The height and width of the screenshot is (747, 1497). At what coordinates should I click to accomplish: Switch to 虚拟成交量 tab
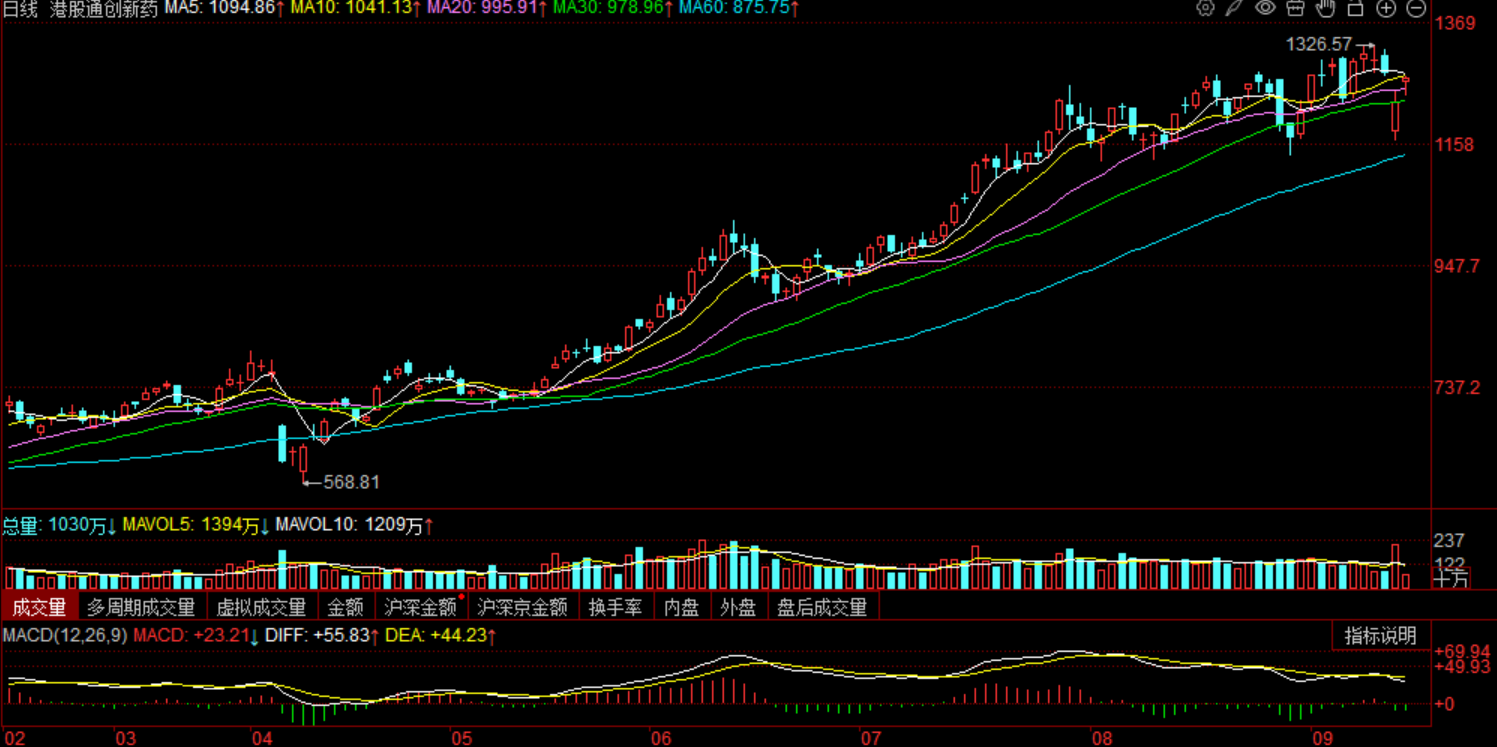point(261,607)
